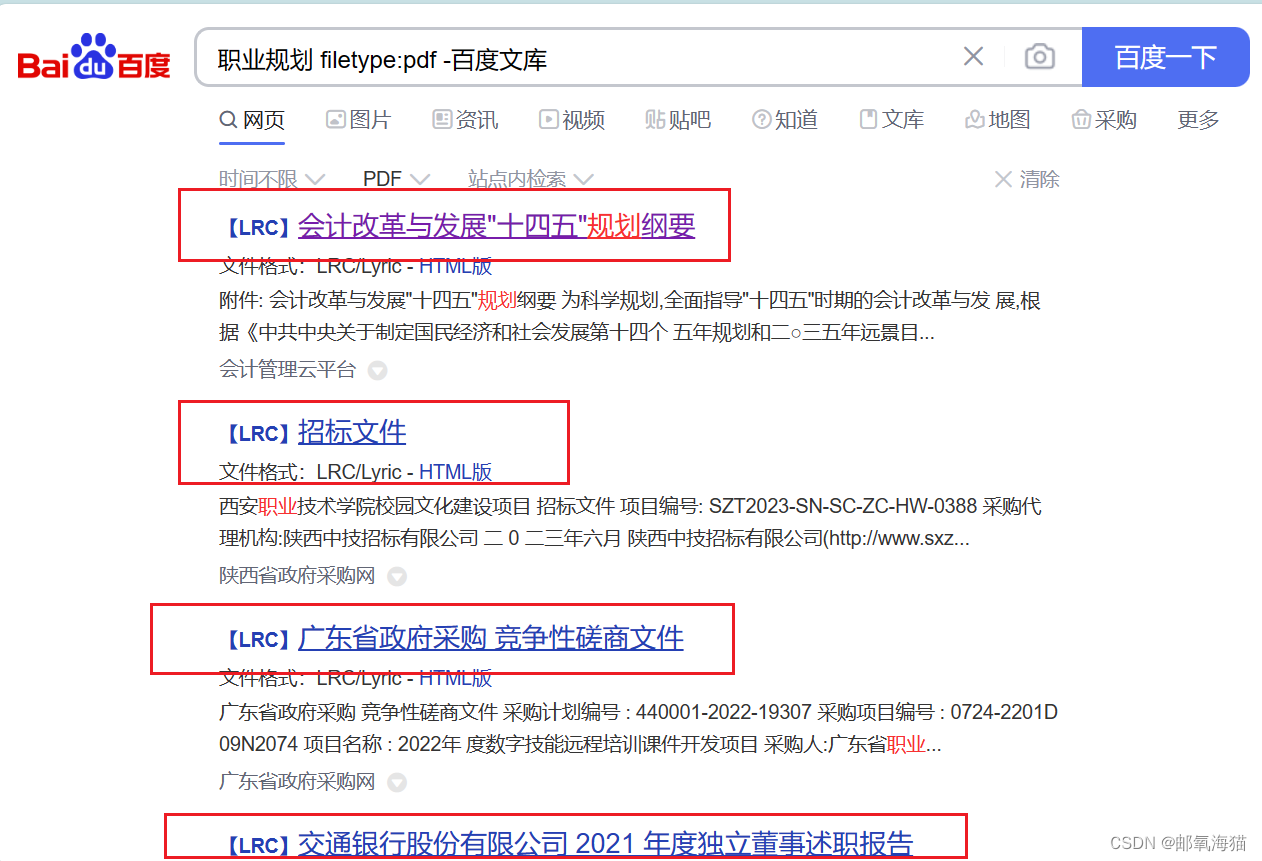Open the HTML版 link under 广东省政府采购 竞争性磋商文件
1262x861 pixels.
(x=455, y=678)
